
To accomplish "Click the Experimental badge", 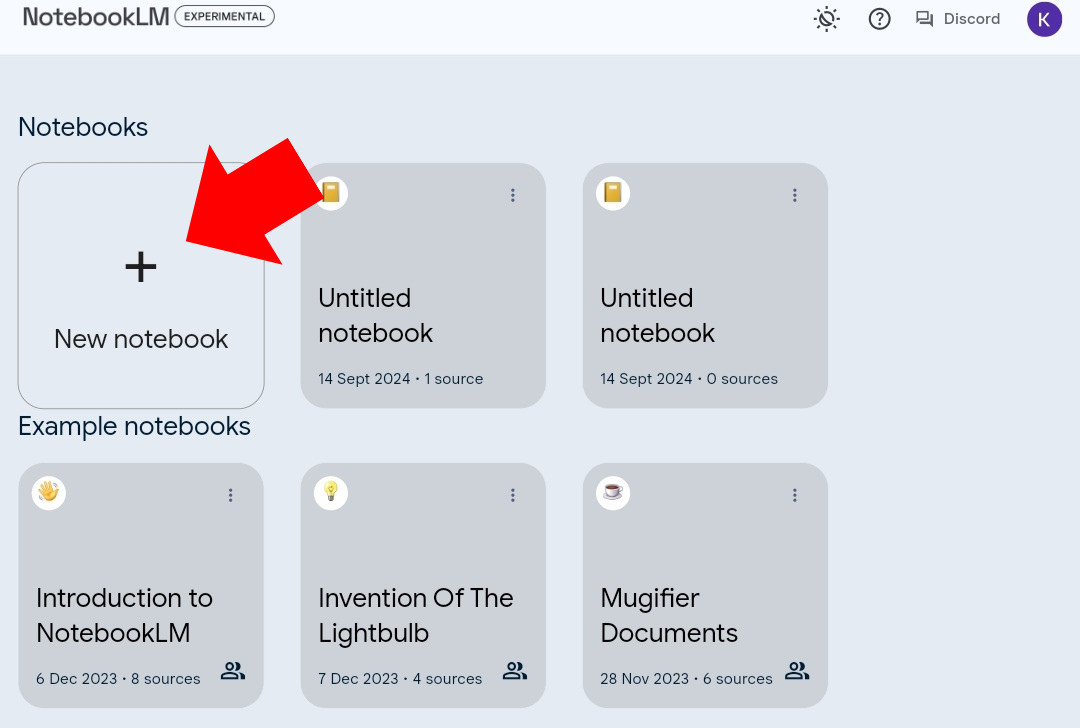I will click(x=224, y=16).
